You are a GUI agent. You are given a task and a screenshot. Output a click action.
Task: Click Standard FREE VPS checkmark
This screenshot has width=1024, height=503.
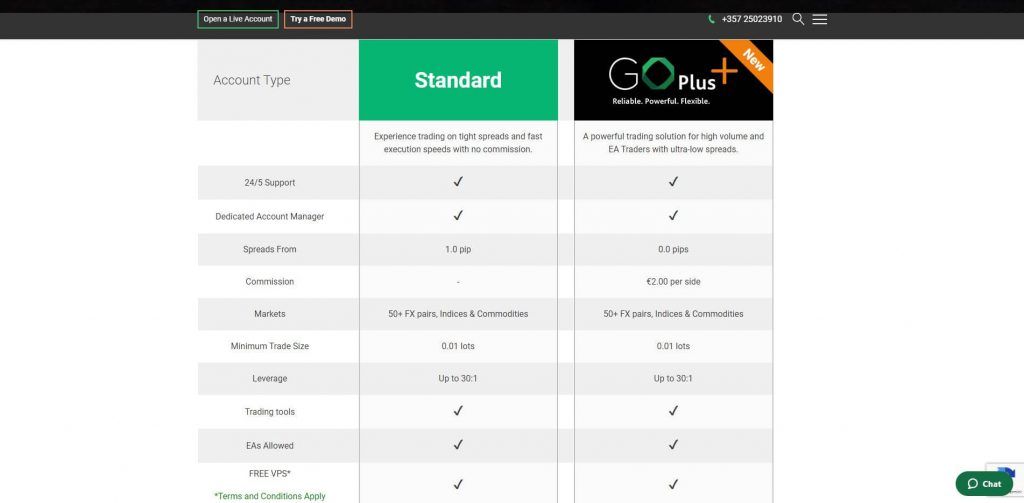tap(458, 483)
